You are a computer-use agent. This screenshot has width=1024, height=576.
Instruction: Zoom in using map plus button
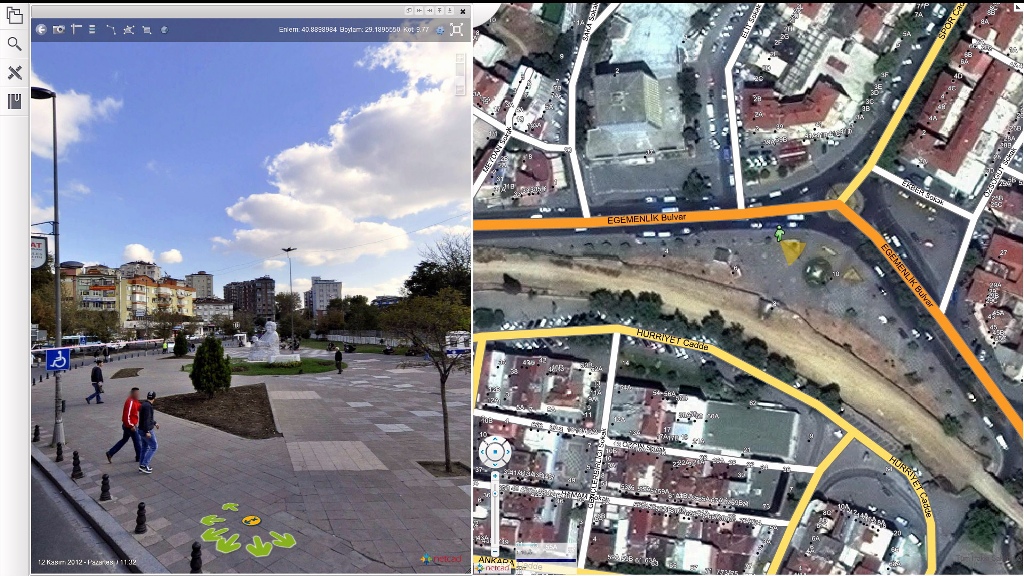[494, 474]
